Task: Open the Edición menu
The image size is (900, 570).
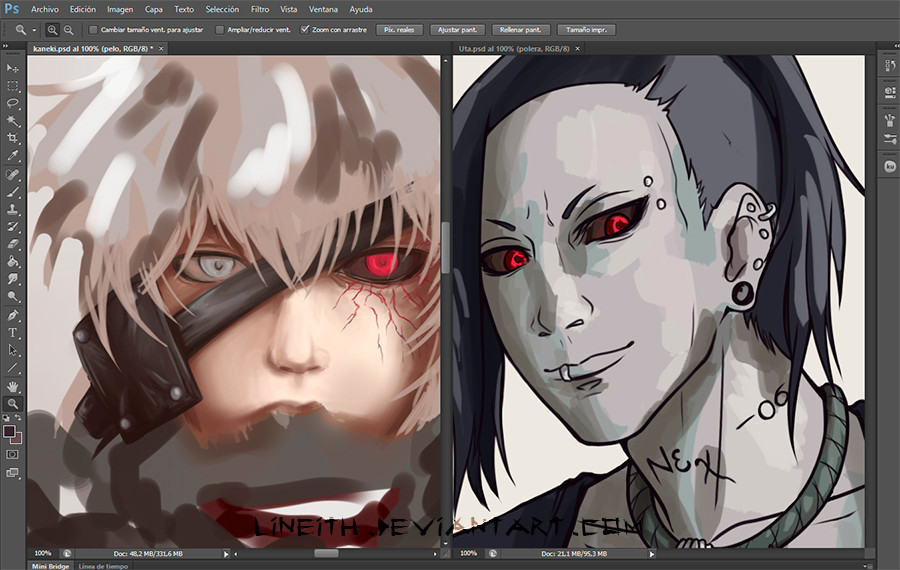Action: tap(83, 9)
